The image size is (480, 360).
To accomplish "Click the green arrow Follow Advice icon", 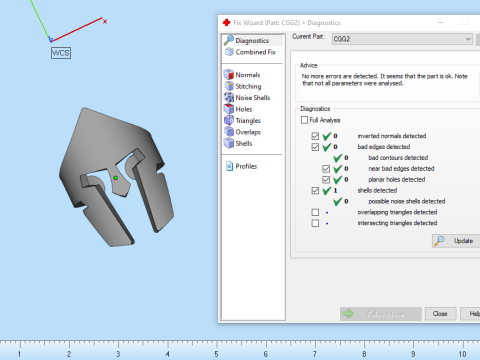I will (x=348, y=314).
